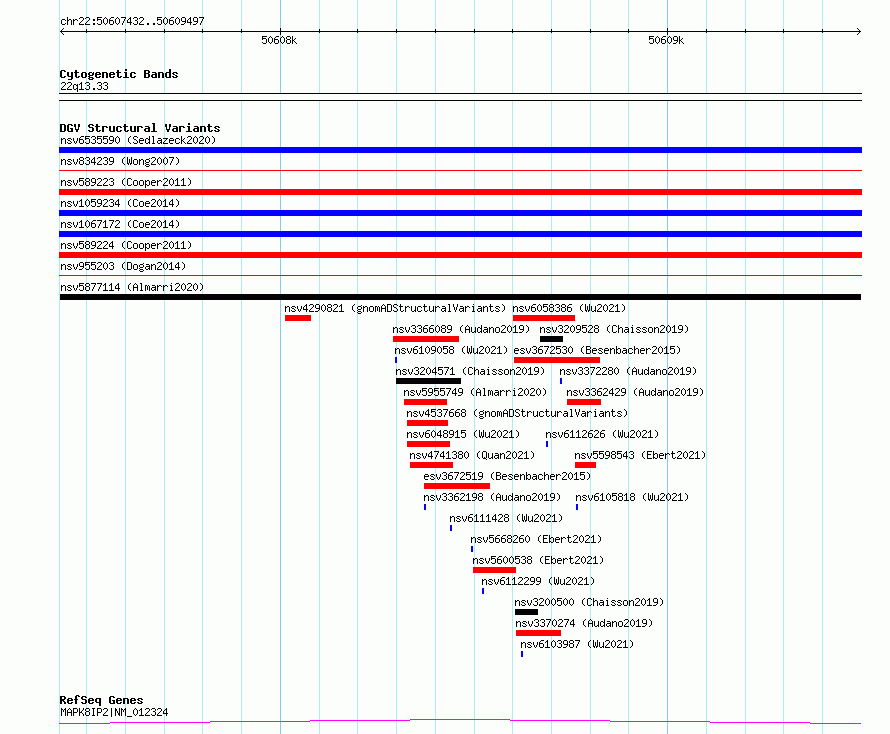Open nsv5598543 (Ebert2021) label

pos(640,455)
